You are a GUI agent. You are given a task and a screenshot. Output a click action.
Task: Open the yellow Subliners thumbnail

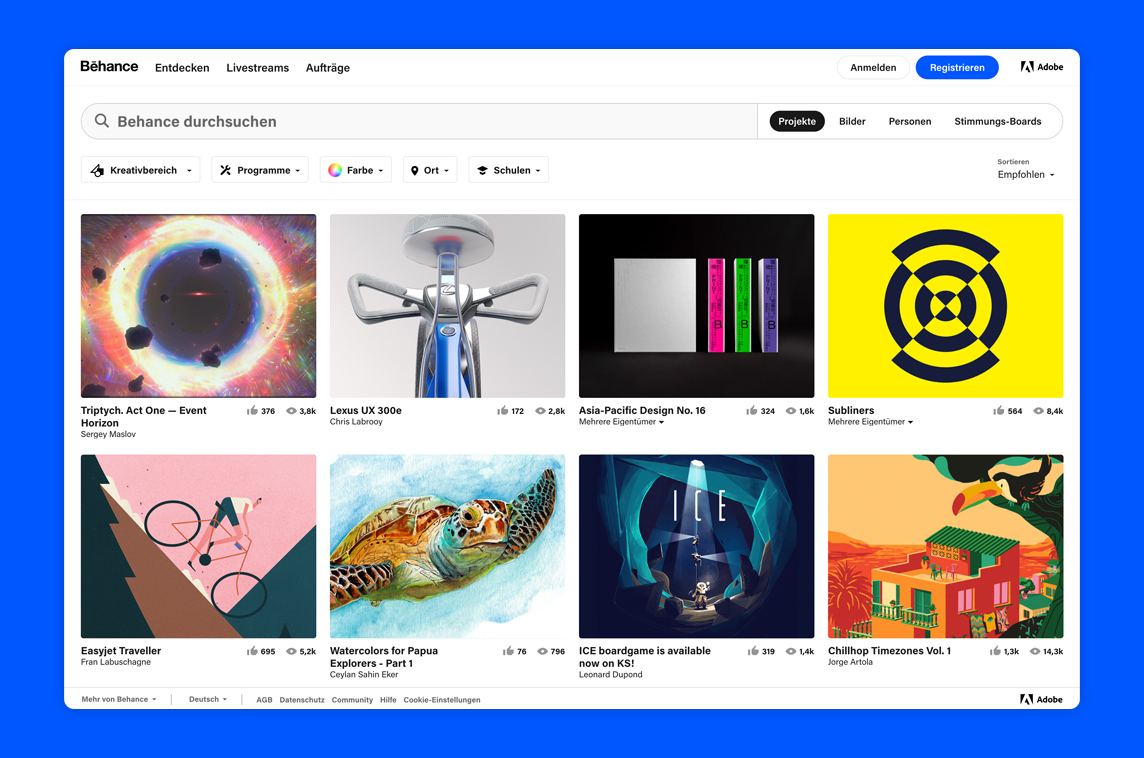946,306
